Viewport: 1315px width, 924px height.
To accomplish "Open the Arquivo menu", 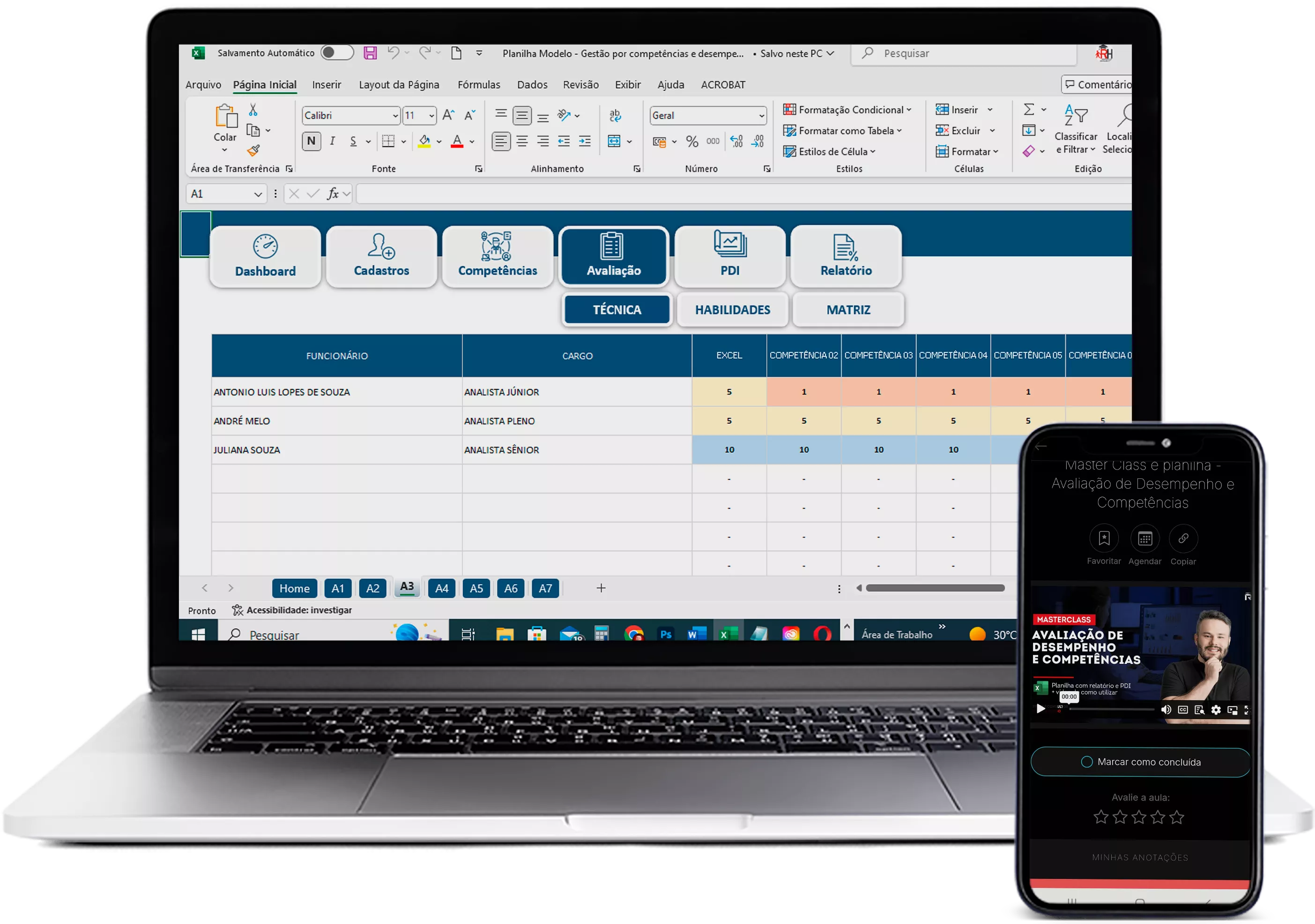I will pos(203,85).
